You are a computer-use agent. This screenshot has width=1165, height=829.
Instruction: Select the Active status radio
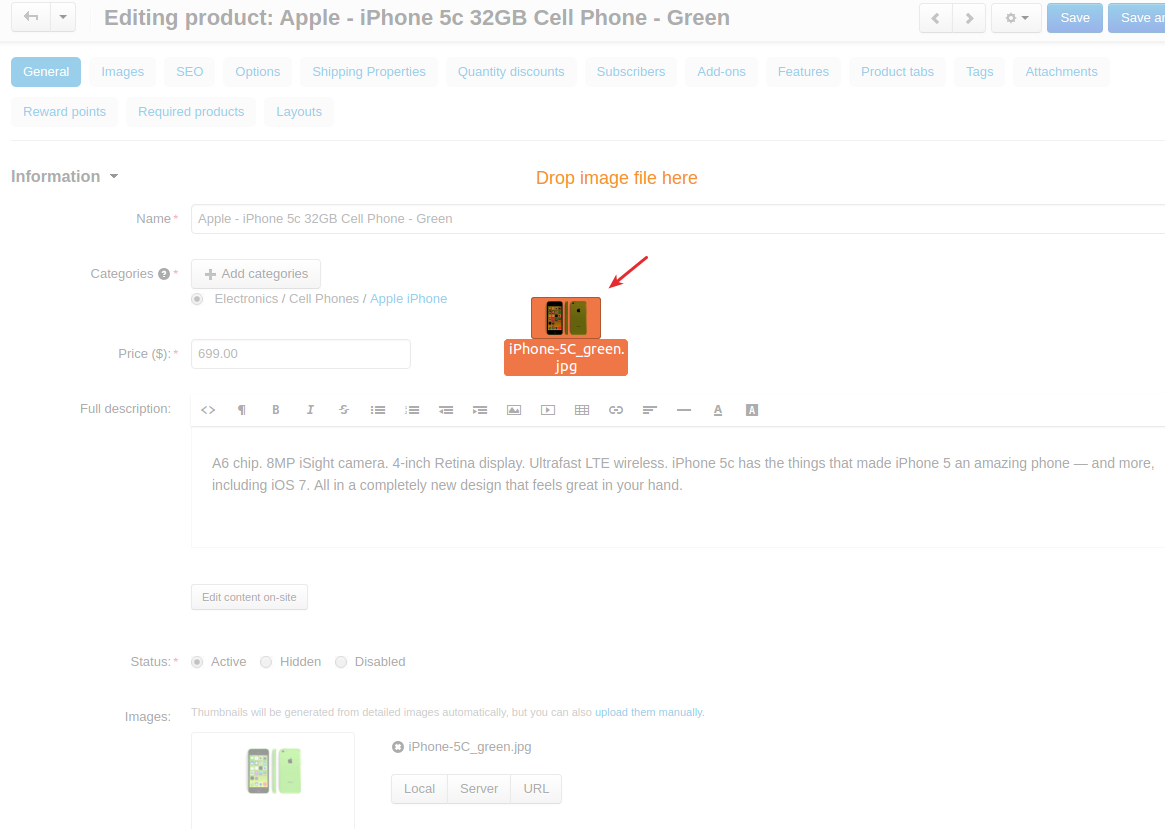click(x=197, y=662)
